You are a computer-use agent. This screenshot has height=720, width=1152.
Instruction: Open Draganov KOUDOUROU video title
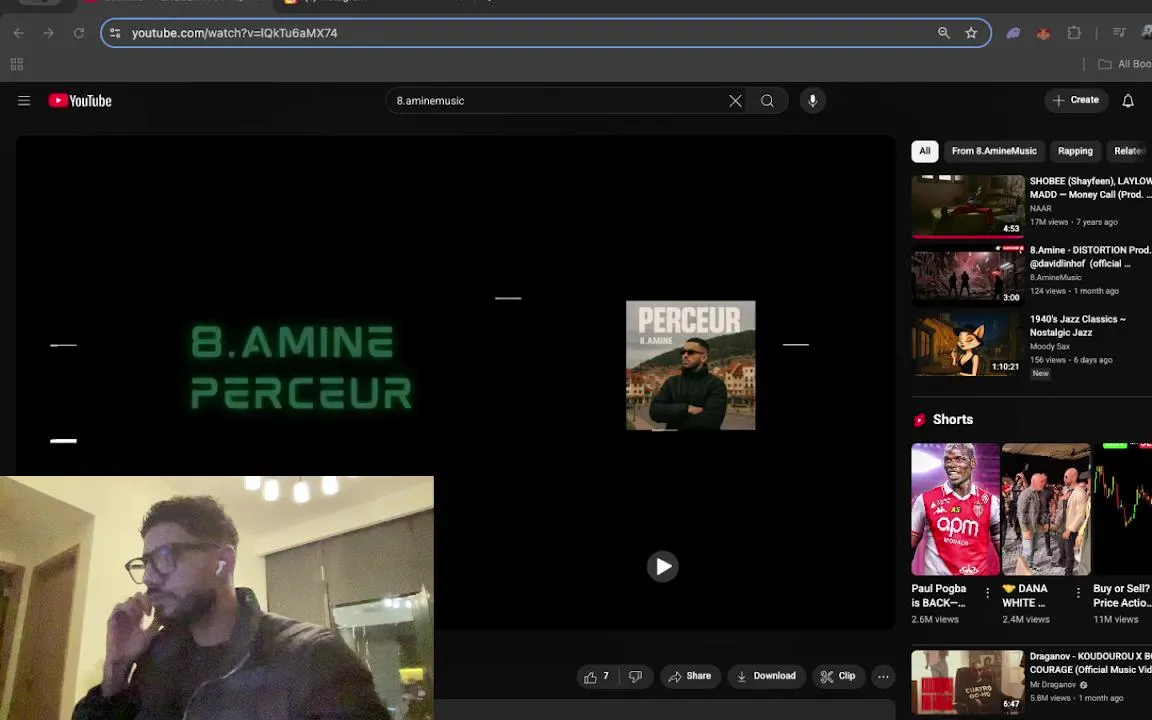coord(1090,663)
